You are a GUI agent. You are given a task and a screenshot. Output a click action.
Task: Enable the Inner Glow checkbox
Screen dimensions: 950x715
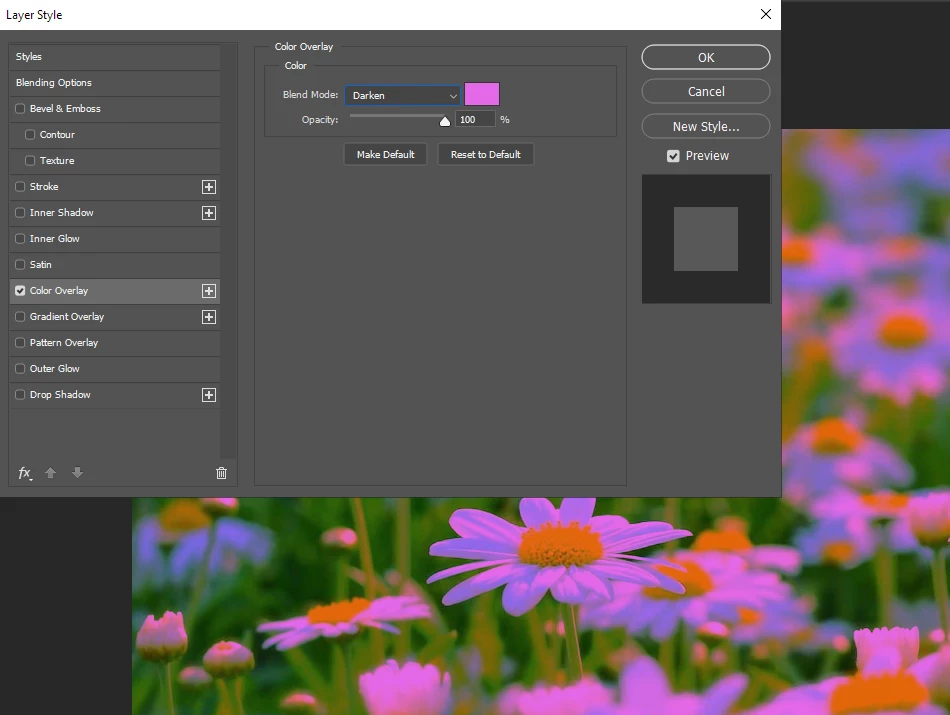click(20, 239)
